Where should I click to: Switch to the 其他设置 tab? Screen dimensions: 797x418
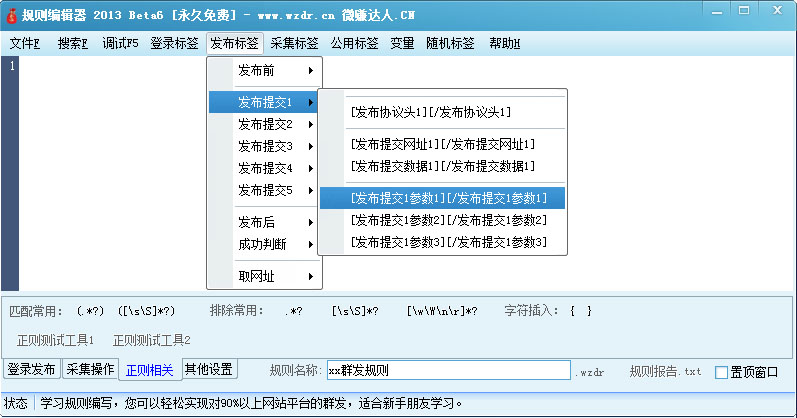coord(209,370)
